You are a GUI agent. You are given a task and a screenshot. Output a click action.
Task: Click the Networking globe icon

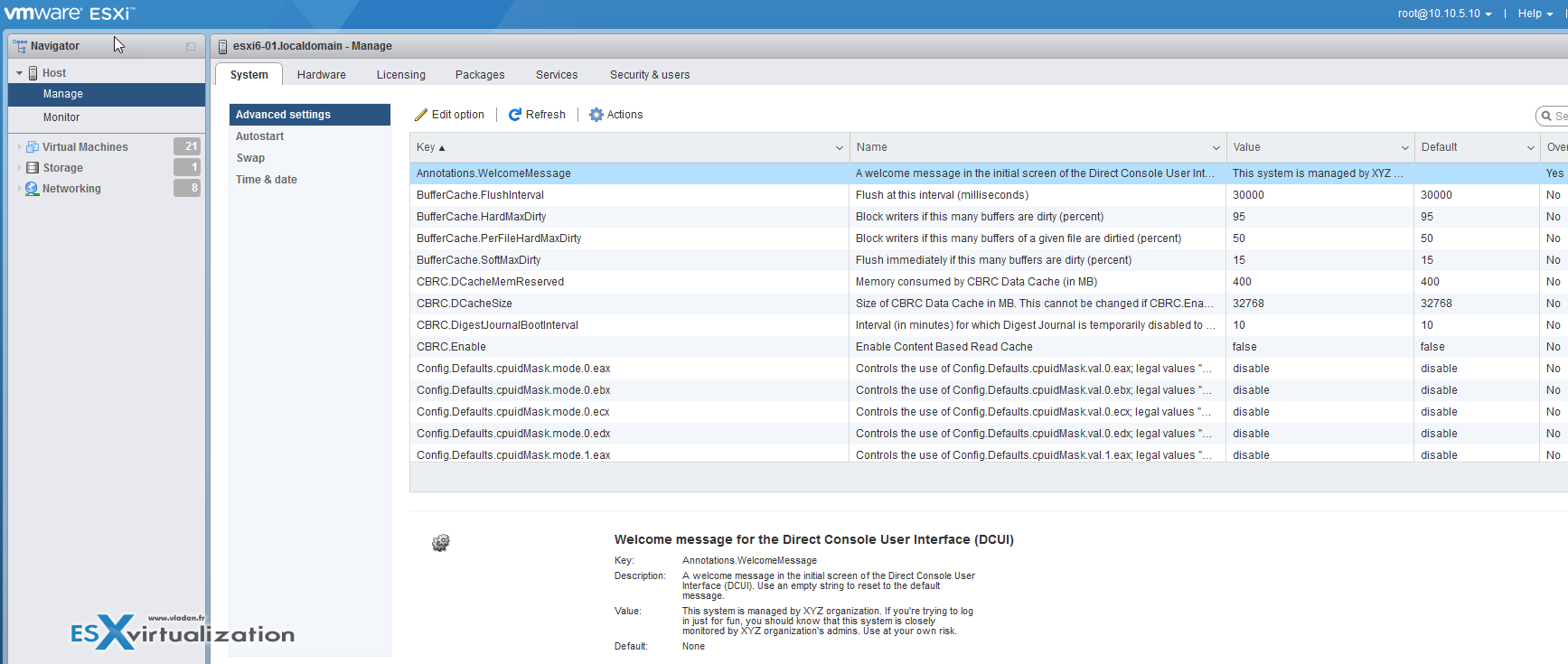point(33,189)
